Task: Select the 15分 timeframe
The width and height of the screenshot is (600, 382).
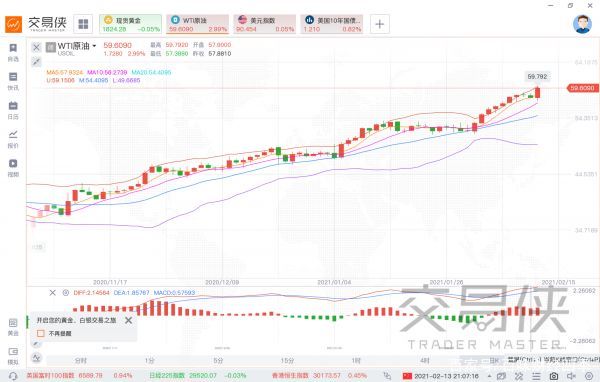Action: (287, 361)
